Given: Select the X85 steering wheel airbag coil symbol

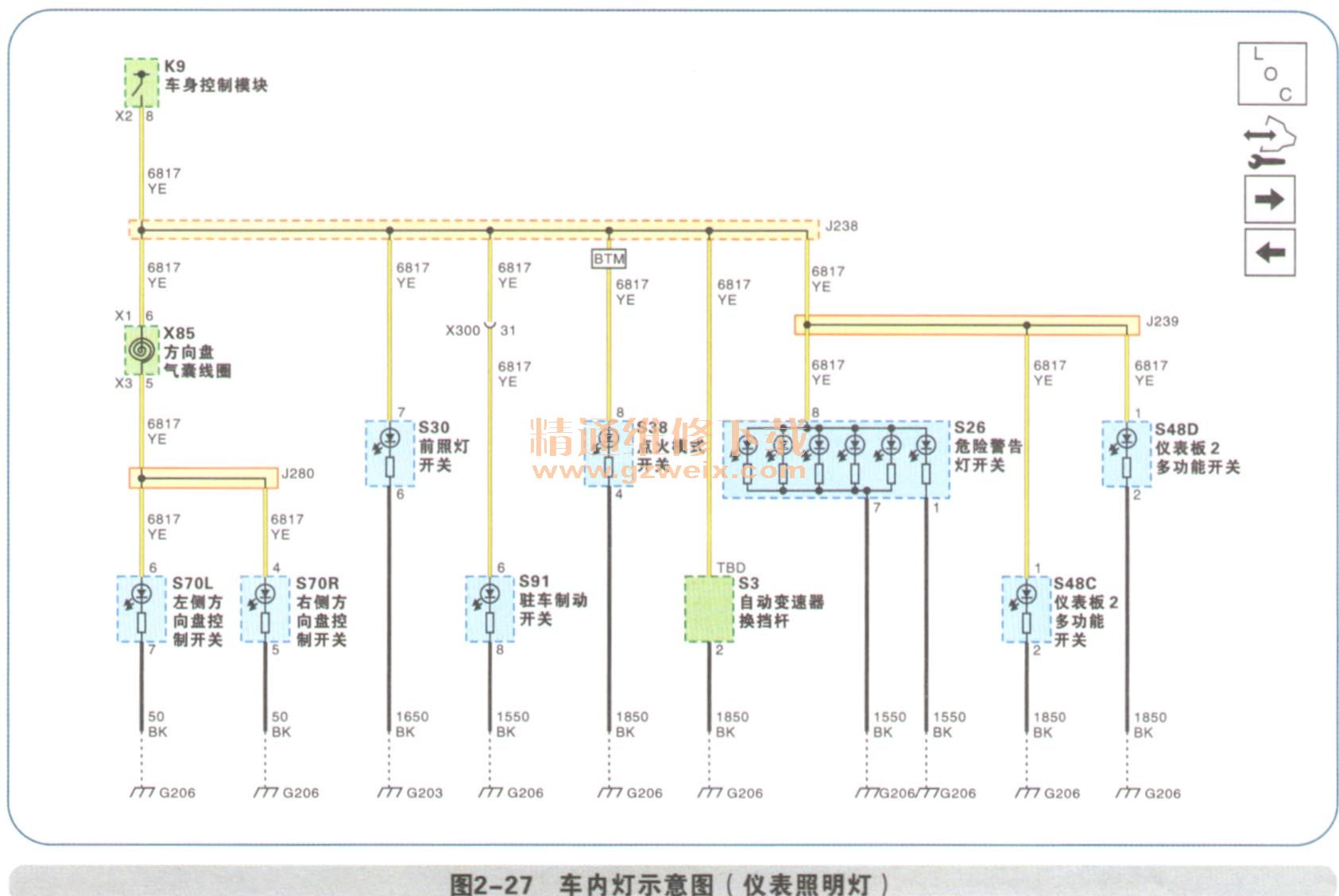Looking at the screenshot, I should coord(142,350).
